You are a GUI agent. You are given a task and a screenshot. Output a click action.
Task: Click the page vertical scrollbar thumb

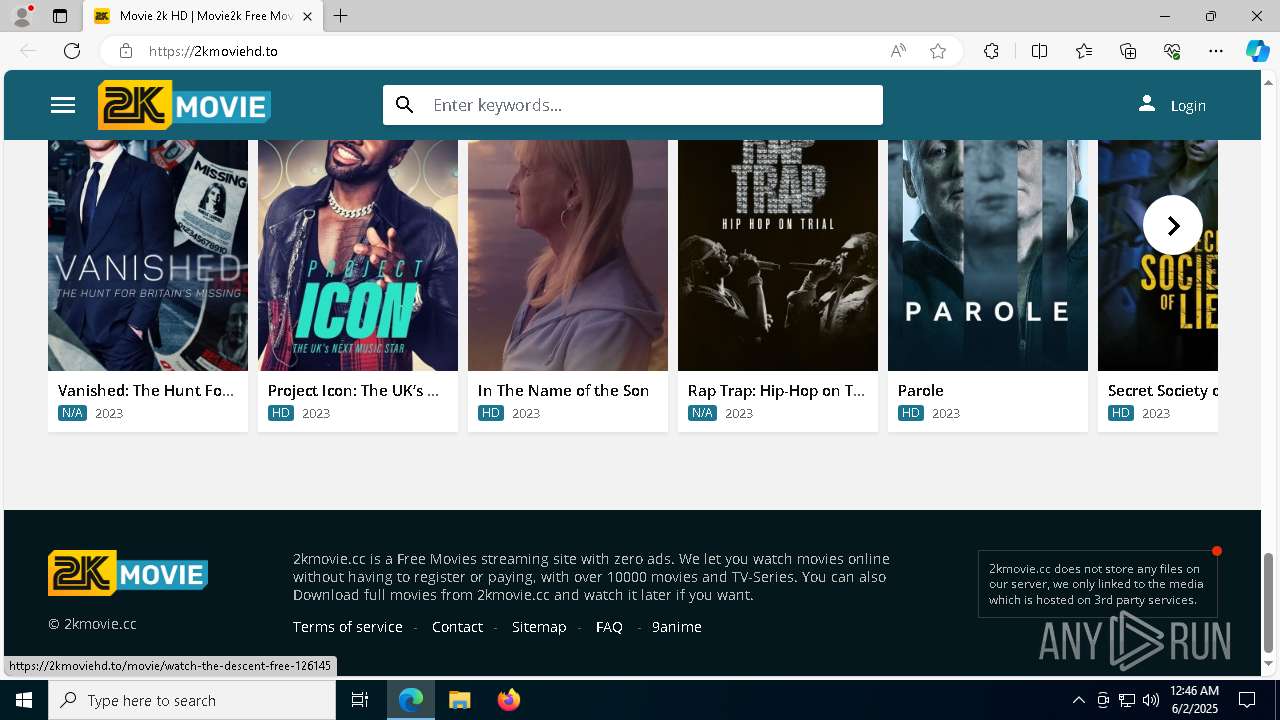1269,601
